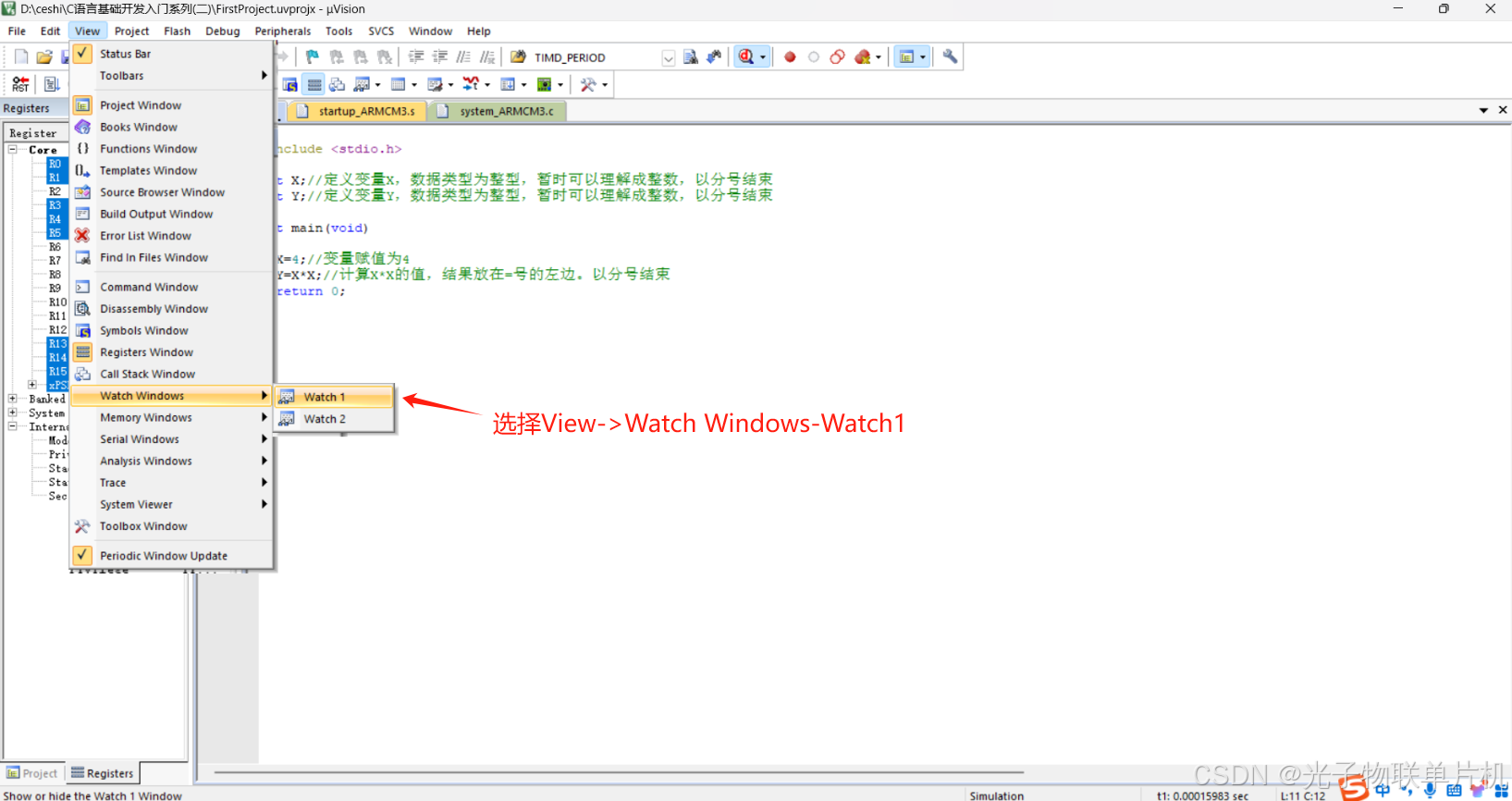Viewport: 1512px width, 801px height.
Task: Click the Analysis windows toolbar icon
Action: tap(471, 85)
